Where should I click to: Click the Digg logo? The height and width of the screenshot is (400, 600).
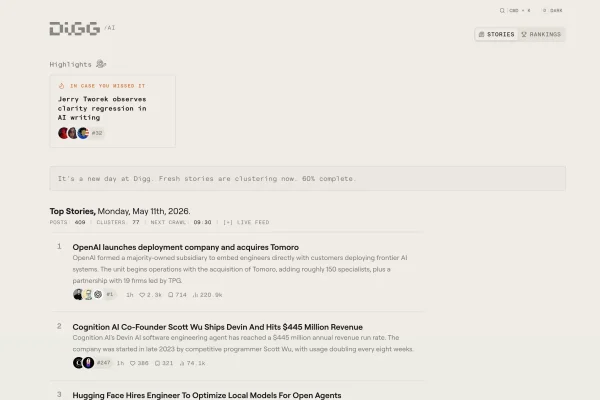tap(75, 29)
